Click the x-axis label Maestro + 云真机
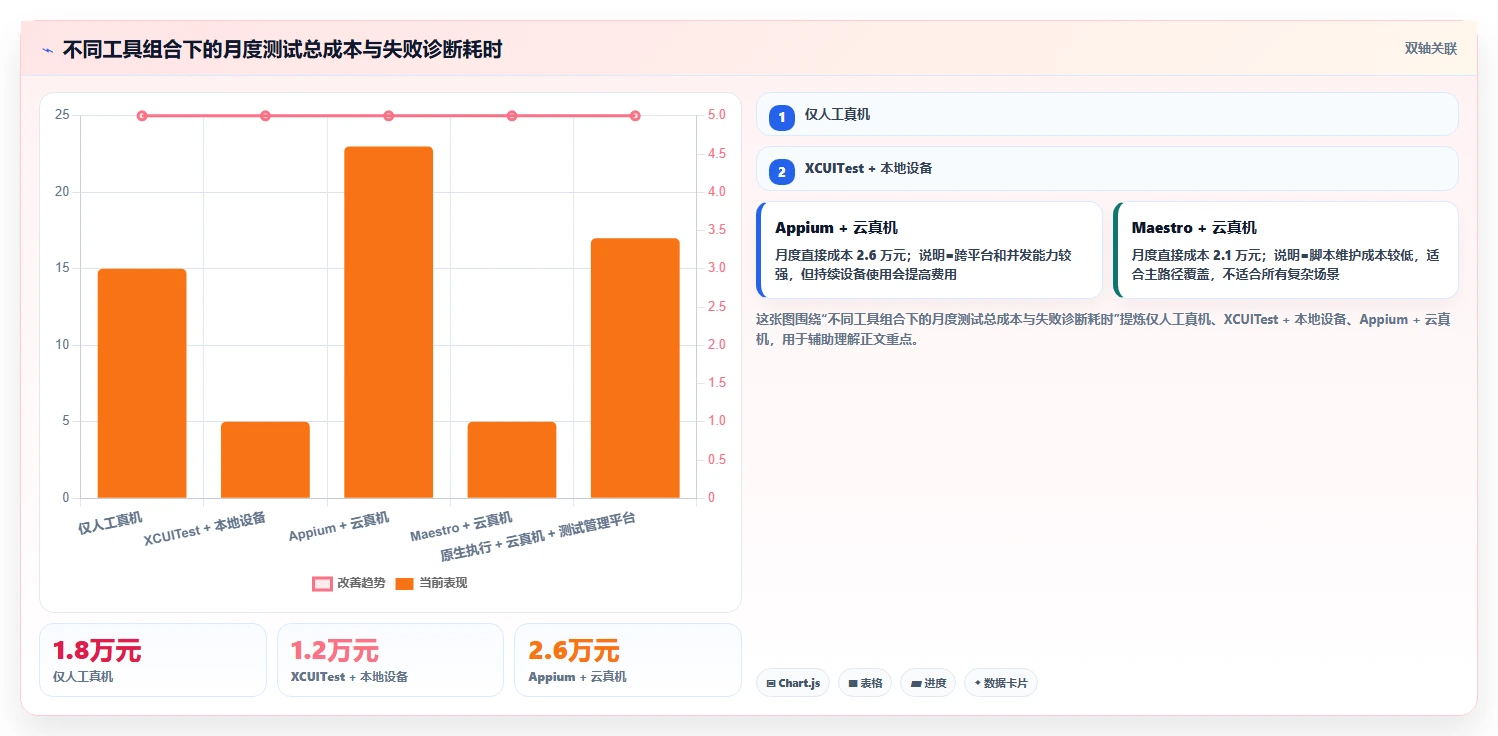1498x736 pixels. (x=461, y=526)
